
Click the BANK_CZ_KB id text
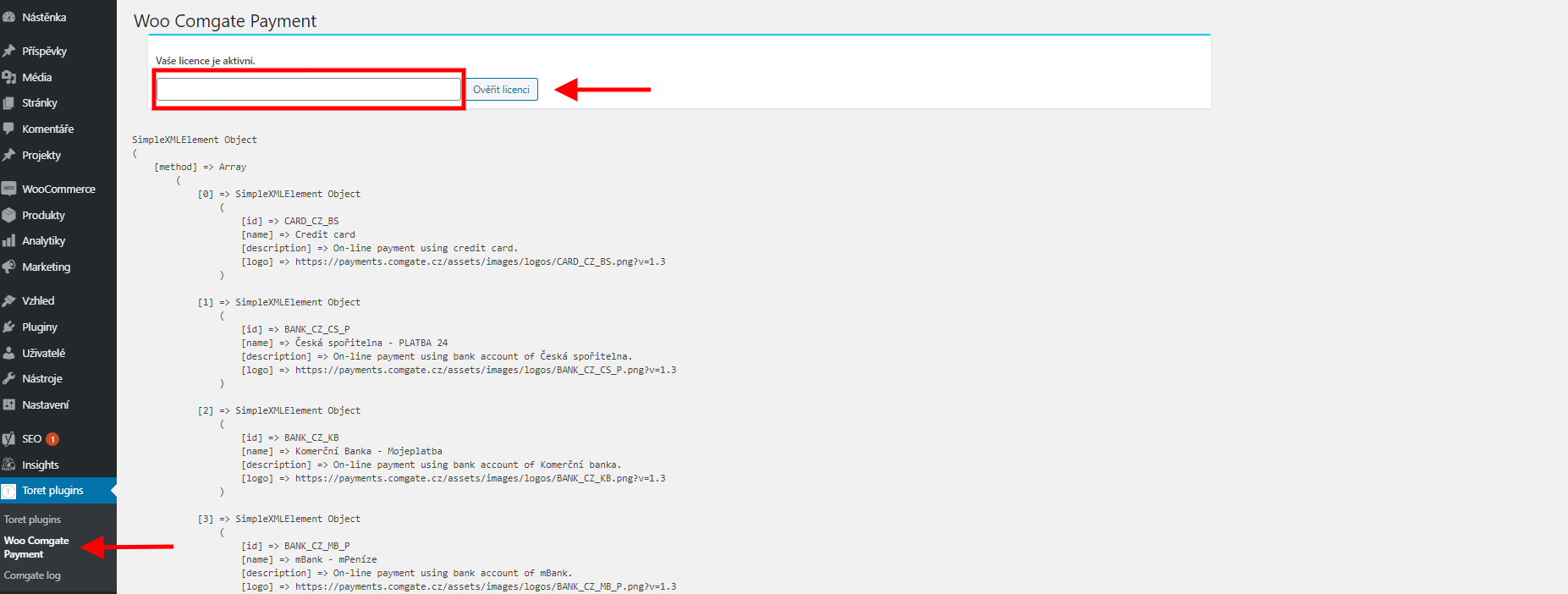coord(311,437)
